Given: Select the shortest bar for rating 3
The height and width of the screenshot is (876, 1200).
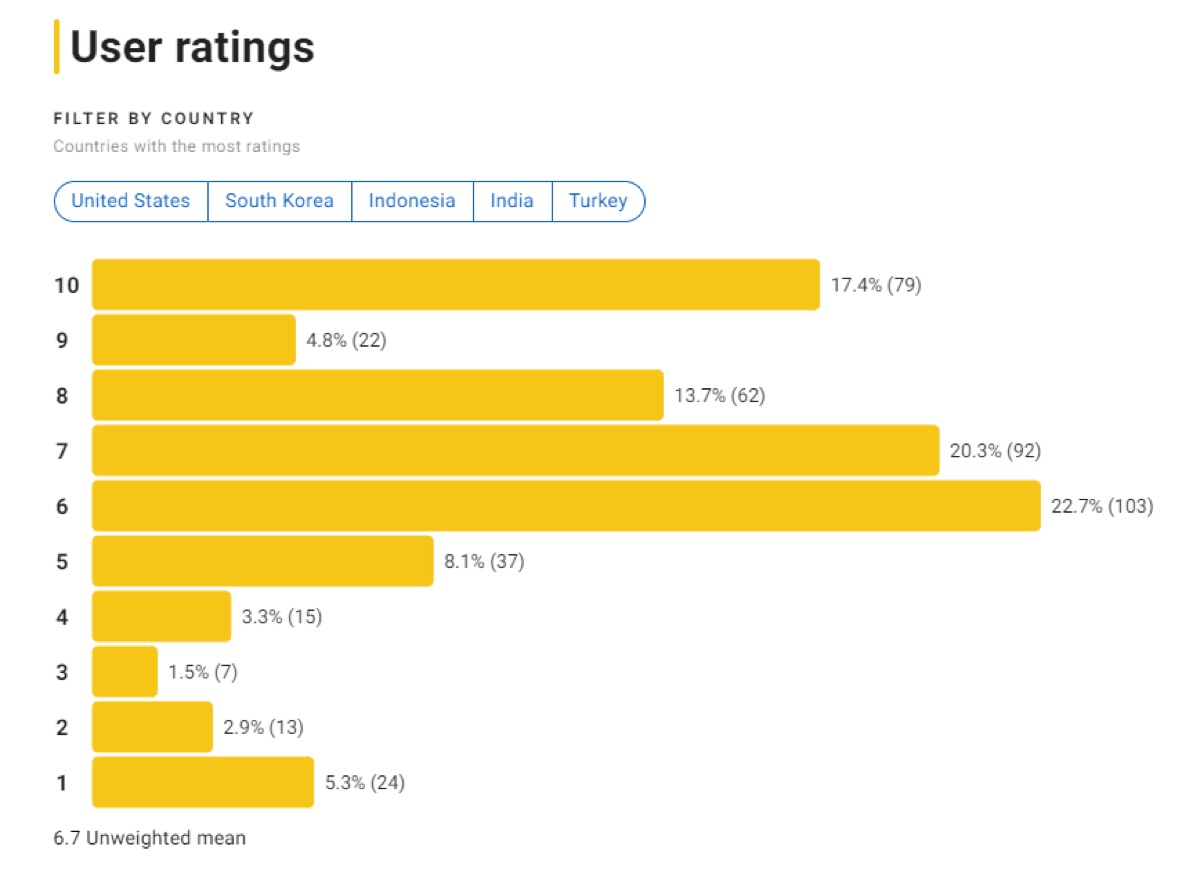Looking at the screenshot, I should (x=122, y=672).
